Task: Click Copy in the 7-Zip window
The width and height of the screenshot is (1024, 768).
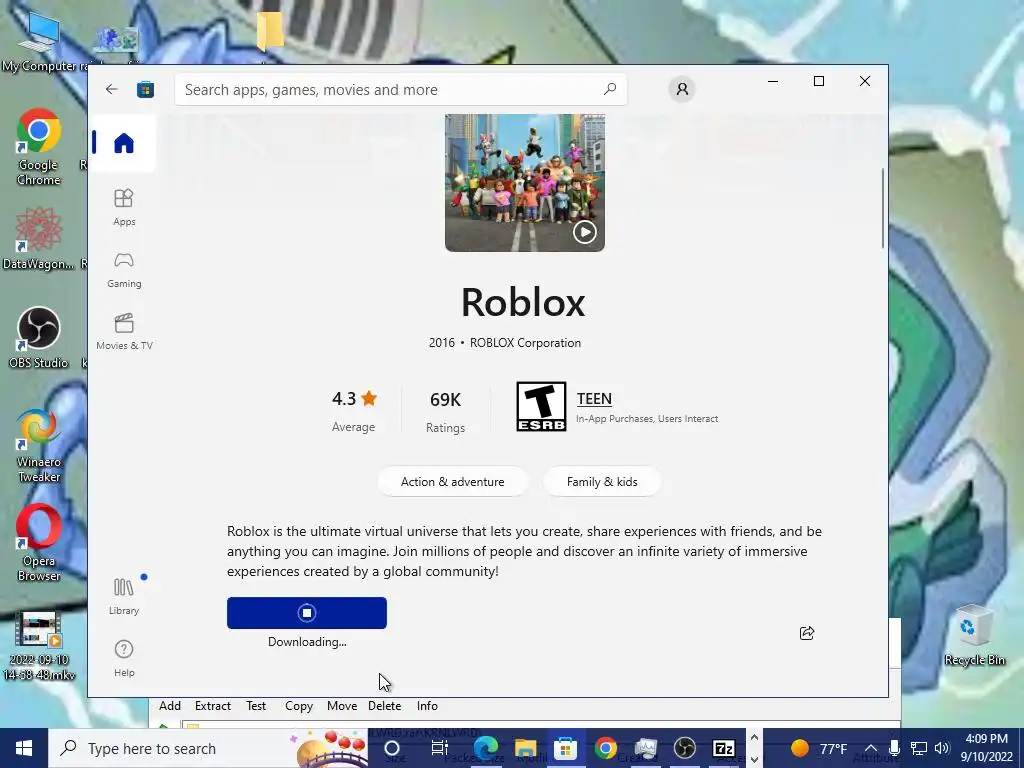Action: click(299, 706)
